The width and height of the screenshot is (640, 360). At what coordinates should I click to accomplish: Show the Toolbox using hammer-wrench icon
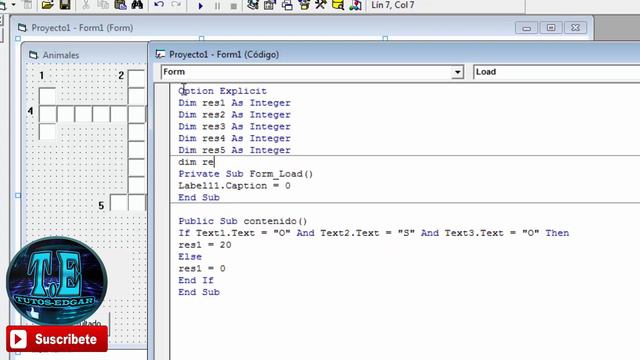pyautogui.click(x=321, y=5)
